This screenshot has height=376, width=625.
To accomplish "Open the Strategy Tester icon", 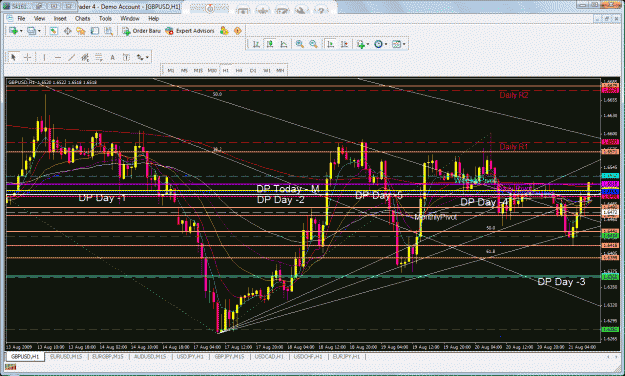I will point(108,31).
